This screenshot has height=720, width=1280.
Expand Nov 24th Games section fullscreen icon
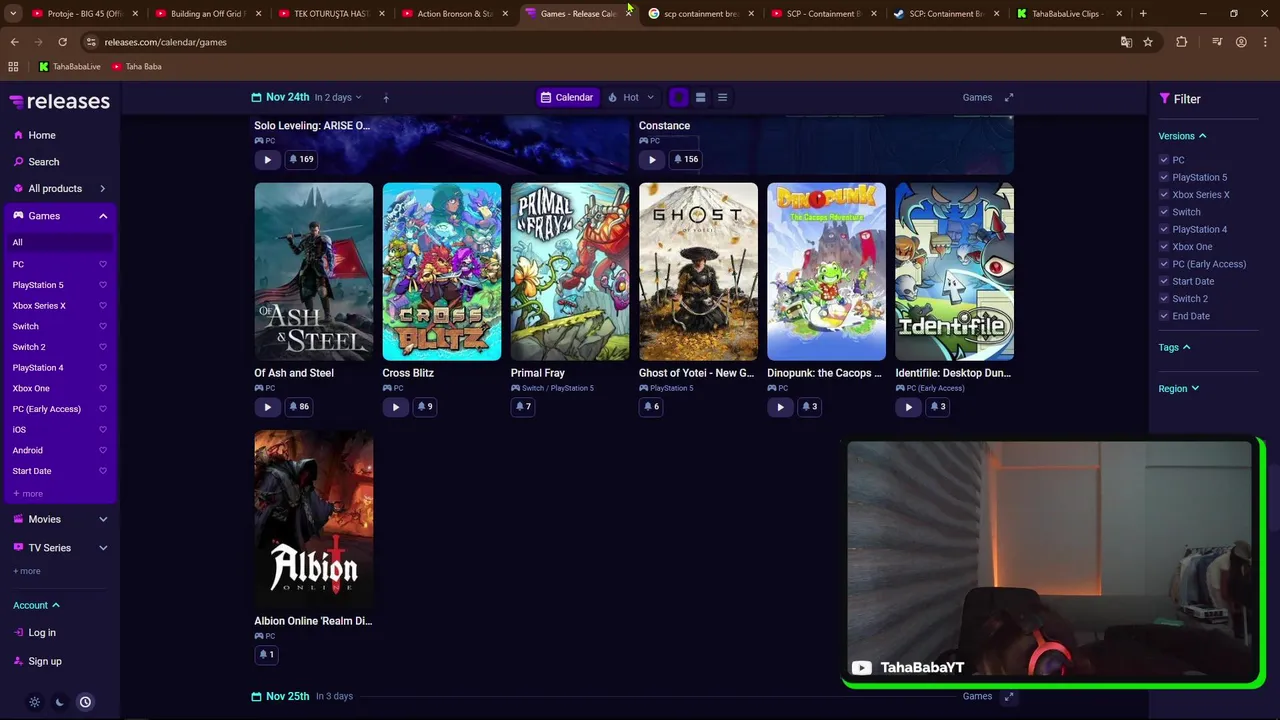[x=1009, y=97]
